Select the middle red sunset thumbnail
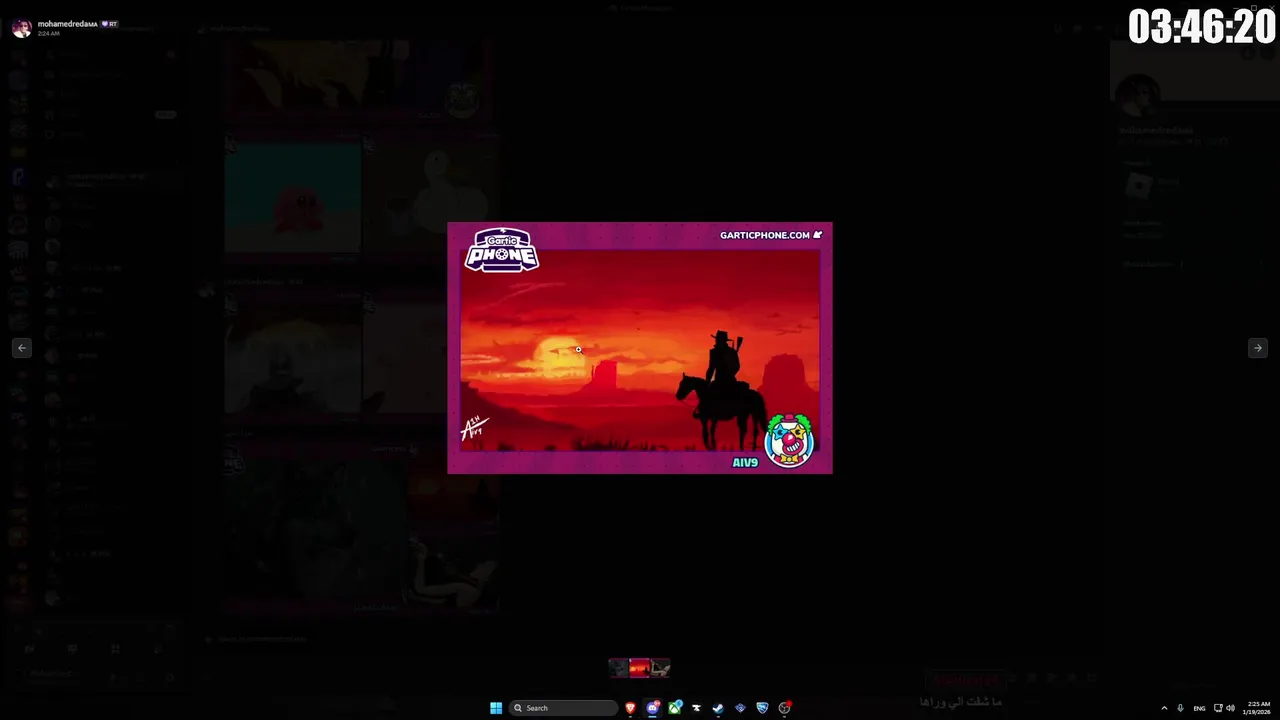 point(639,668)
